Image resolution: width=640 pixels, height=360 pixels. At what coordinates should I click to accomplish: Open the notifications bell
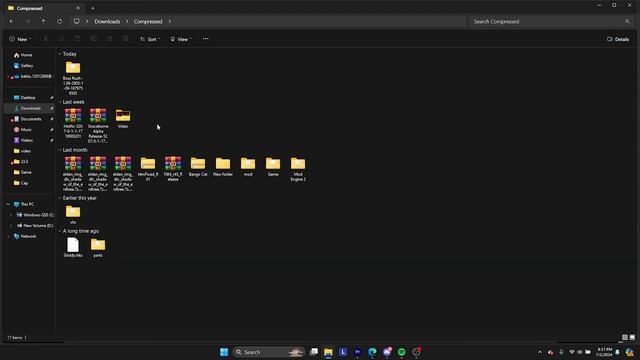(618, 352)
